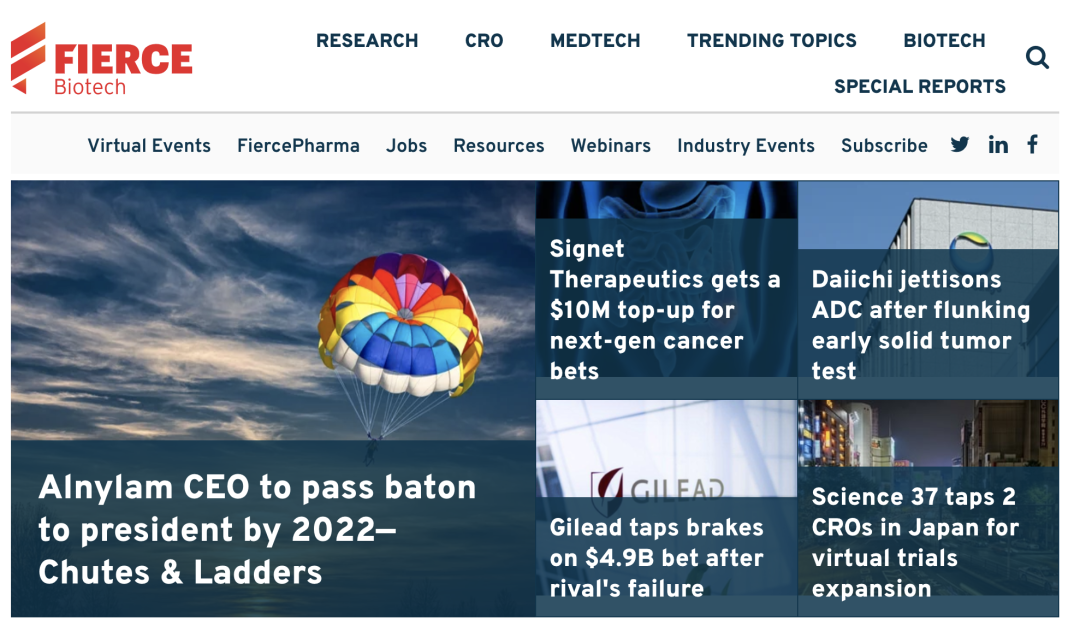1080x625 pixels.
Task: Open SPECIAL REPORTS
Action: (x=920, y=87)
